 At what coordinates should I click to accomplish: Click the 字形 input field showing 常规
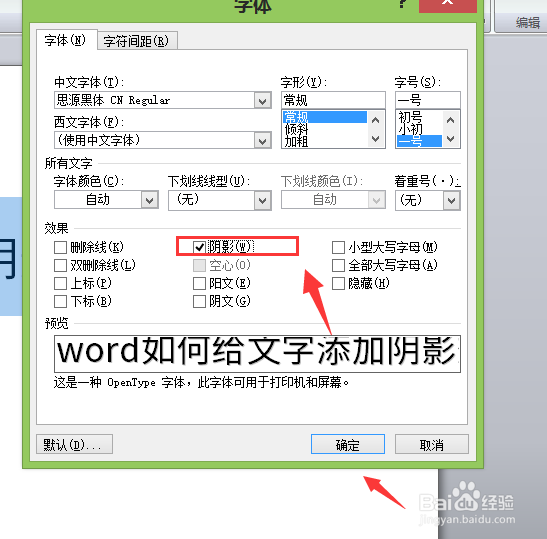[x=333, y=100]
